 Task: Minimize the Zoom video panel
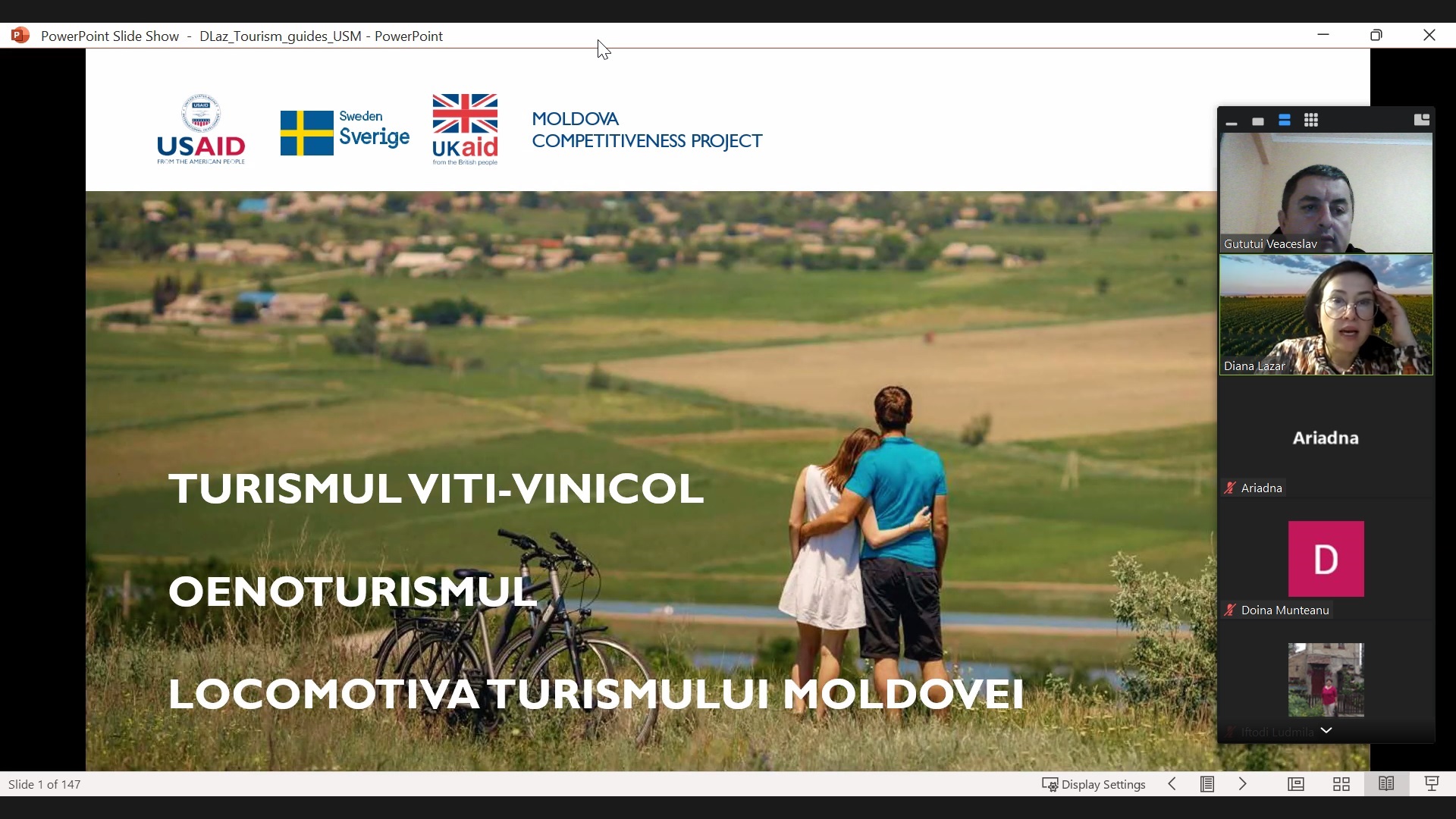pyautogui.click(x=1232, y=121)
